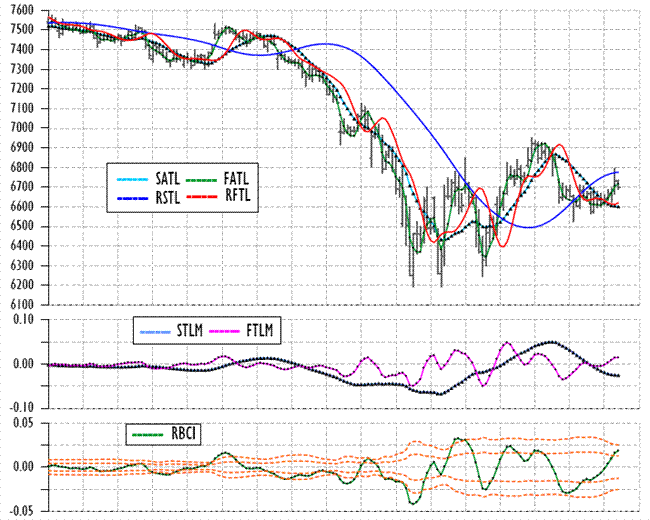Click the RSTL legend label
The height and width of the screenshot is (520, 650).
[167, 198]
